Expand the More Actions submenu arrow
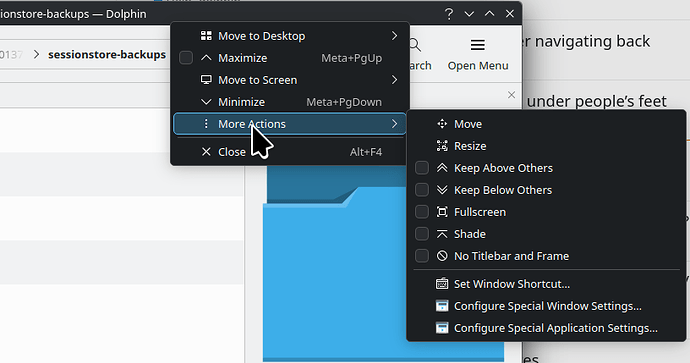The width and height of the screenshot is (690, 363). (394, 124)
